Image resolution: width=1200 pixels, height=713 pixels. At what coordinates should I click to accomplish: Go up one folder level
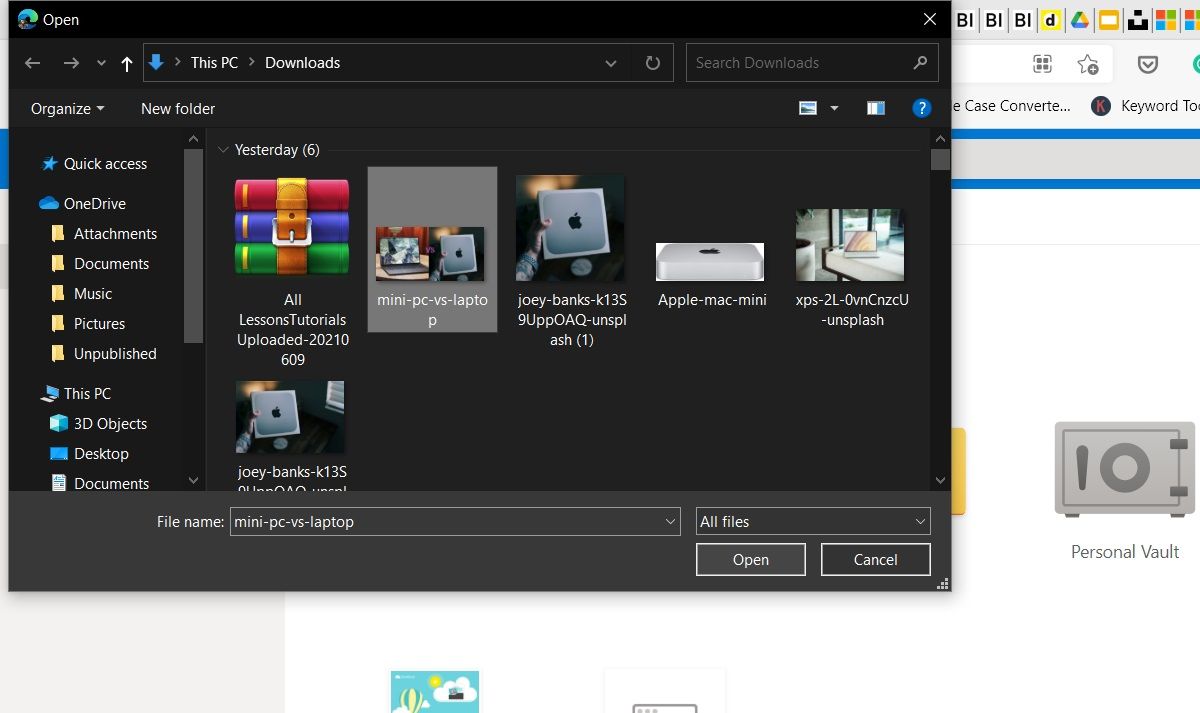pos(126,63)
